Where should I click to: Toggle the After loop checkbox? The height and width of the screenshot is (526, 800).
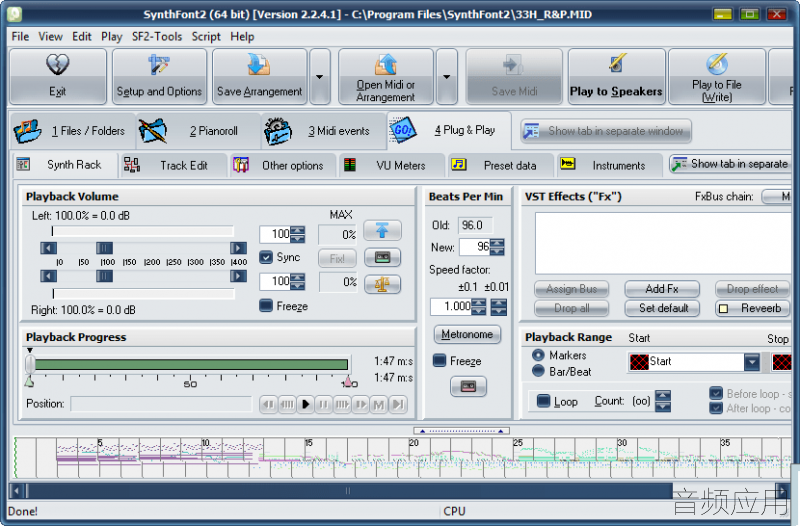pos(716,408)
